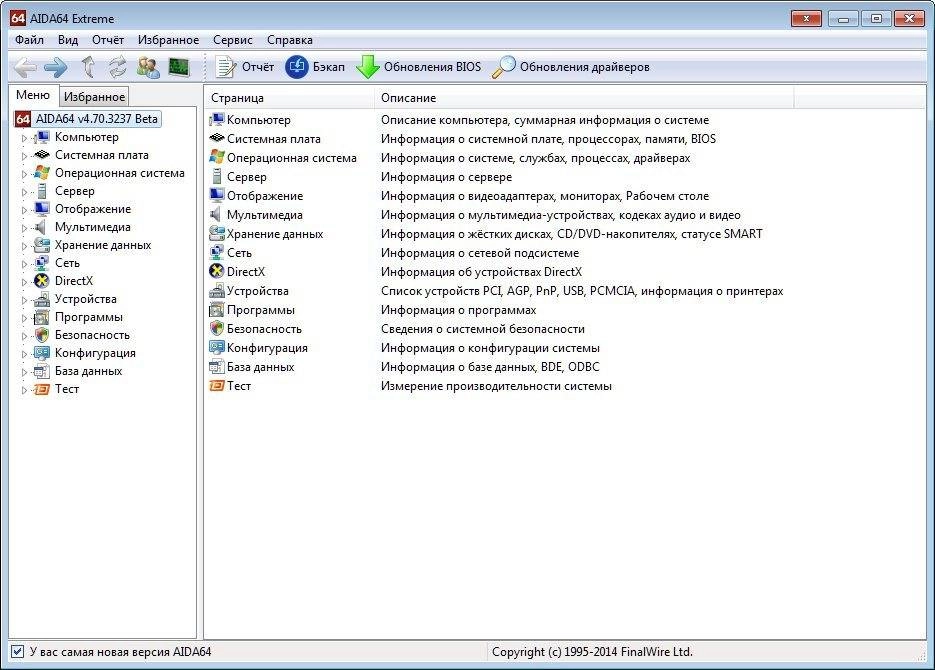The height and width of the screenshot is (670, 935).
Task: Select Тест in the tree
Action: pyautogui.click(x=67, y=389)
